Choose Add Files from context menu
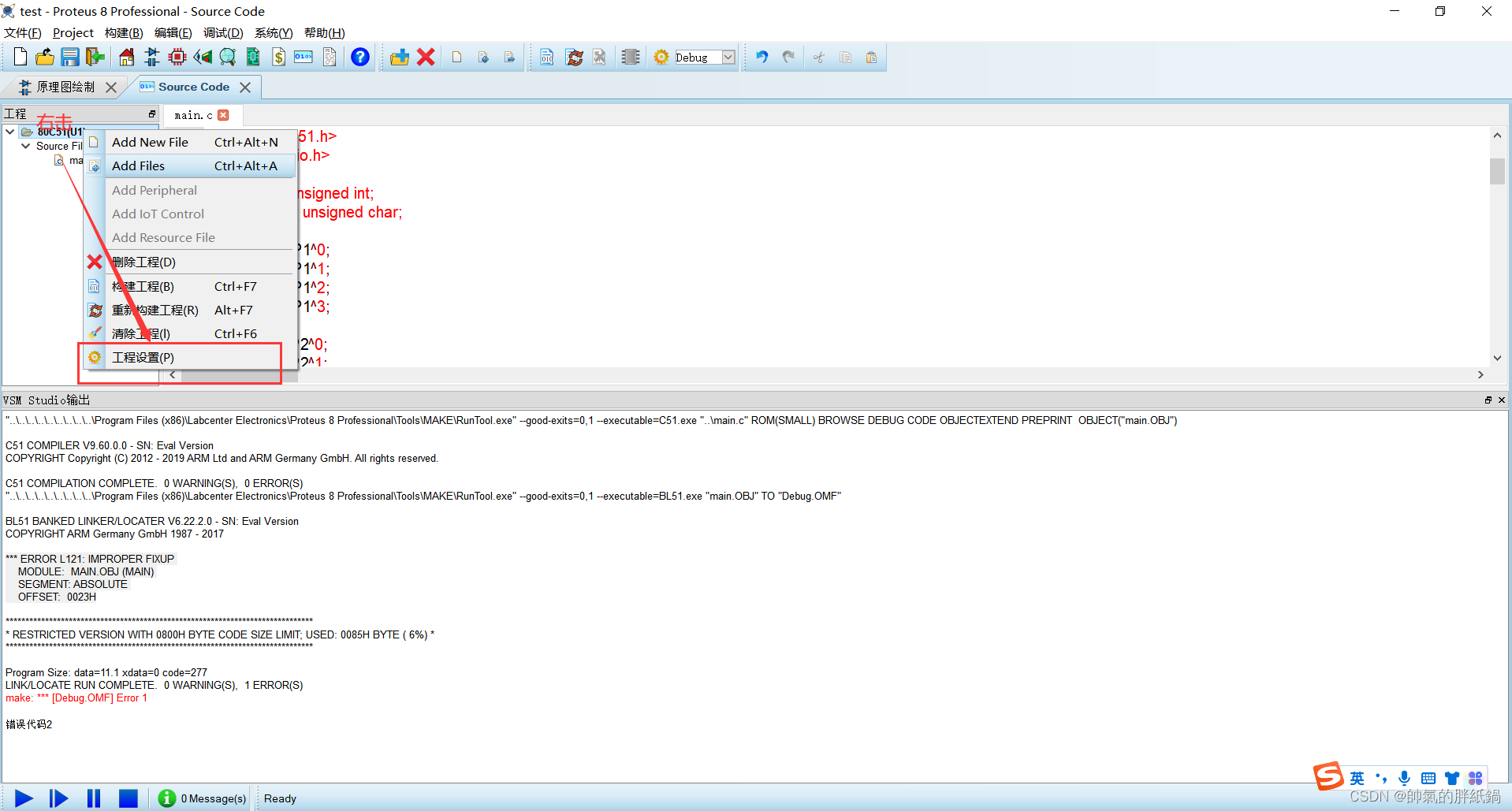The width and height of the screenshot is (1512, 811). pyautogui.click(x=191, y=166)
